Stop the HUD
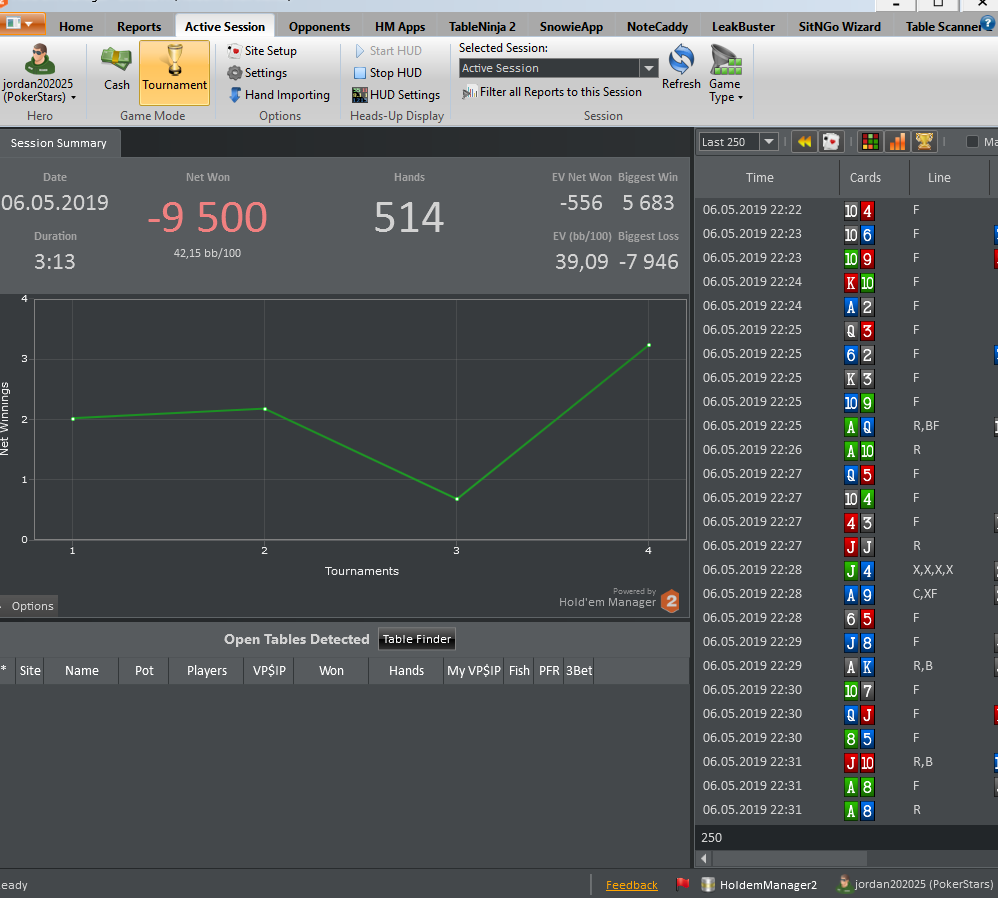The width and height of the screenshot is (998, 898). coord(388,73)
